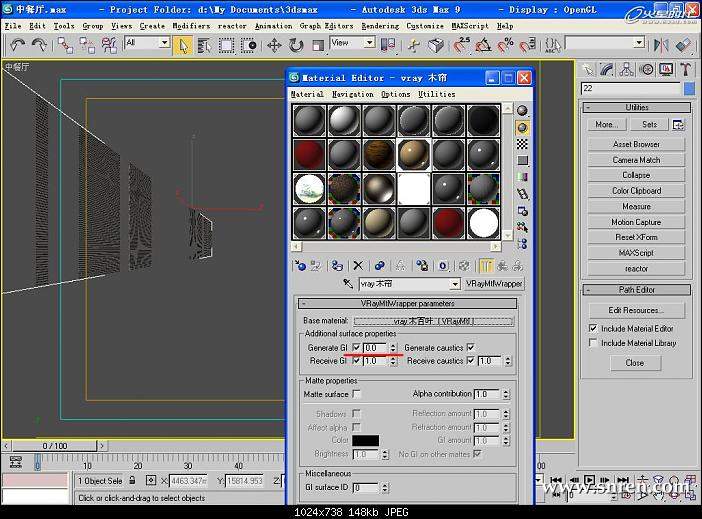702x519 pixels.
Task: Click Reset Map/Mtl X icon
Action: coord(358,266)
